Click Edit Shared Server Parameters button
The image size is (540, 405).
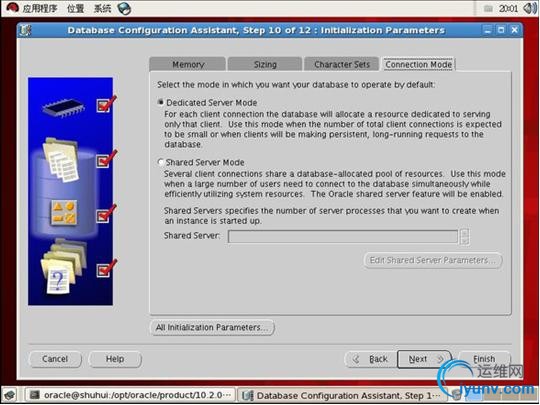pyautogui.click(x=433, y=260)
